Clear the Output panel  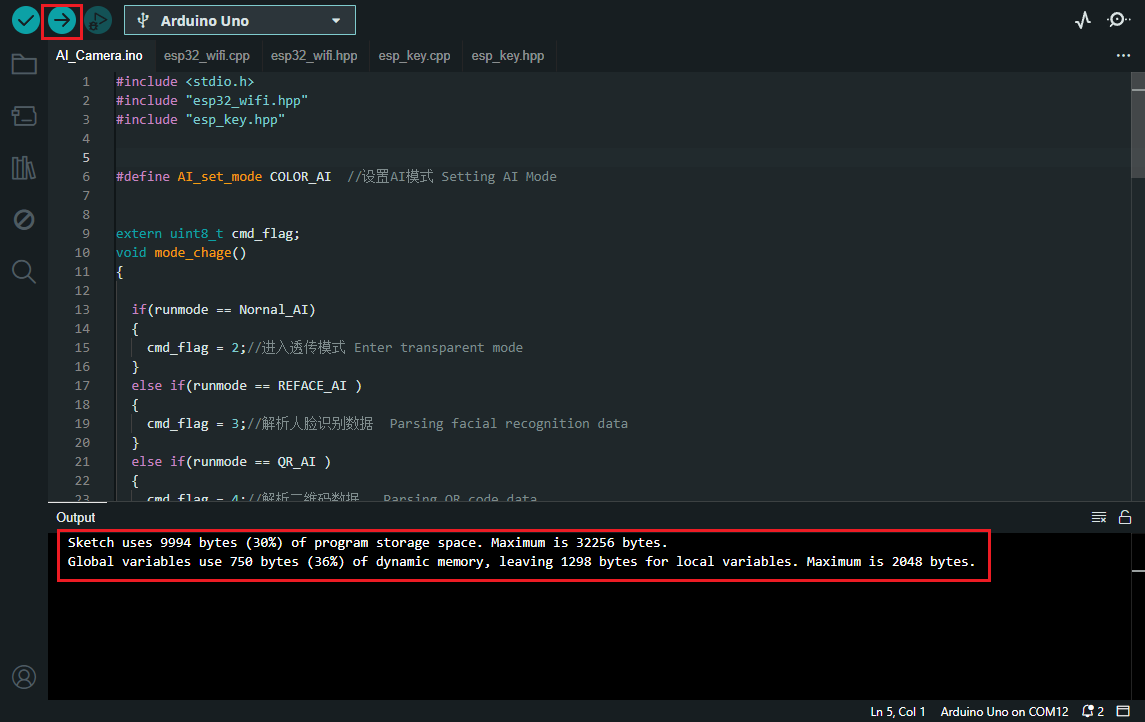pos(1099,518)
